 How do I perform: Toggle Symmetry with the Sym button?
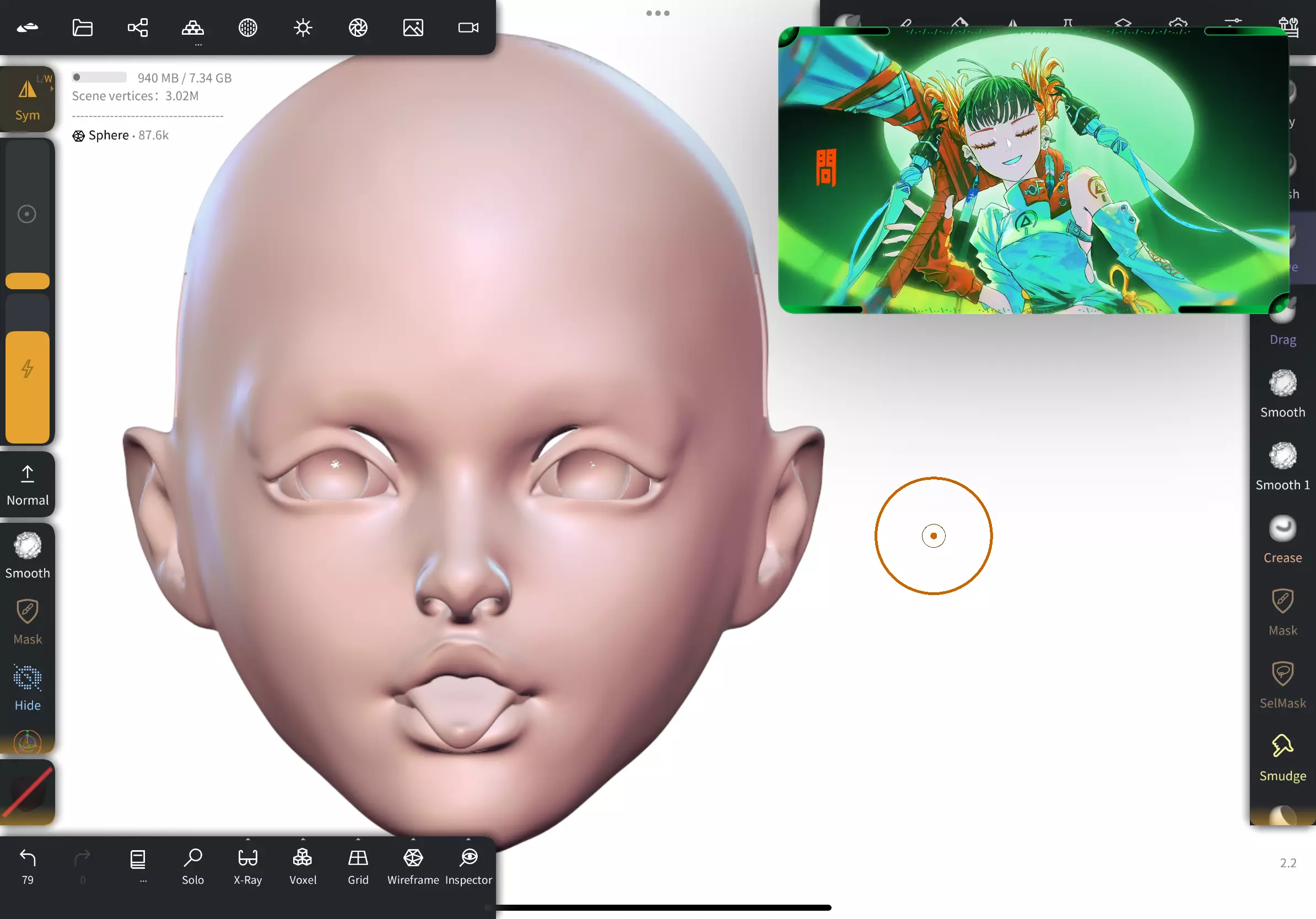28,100
